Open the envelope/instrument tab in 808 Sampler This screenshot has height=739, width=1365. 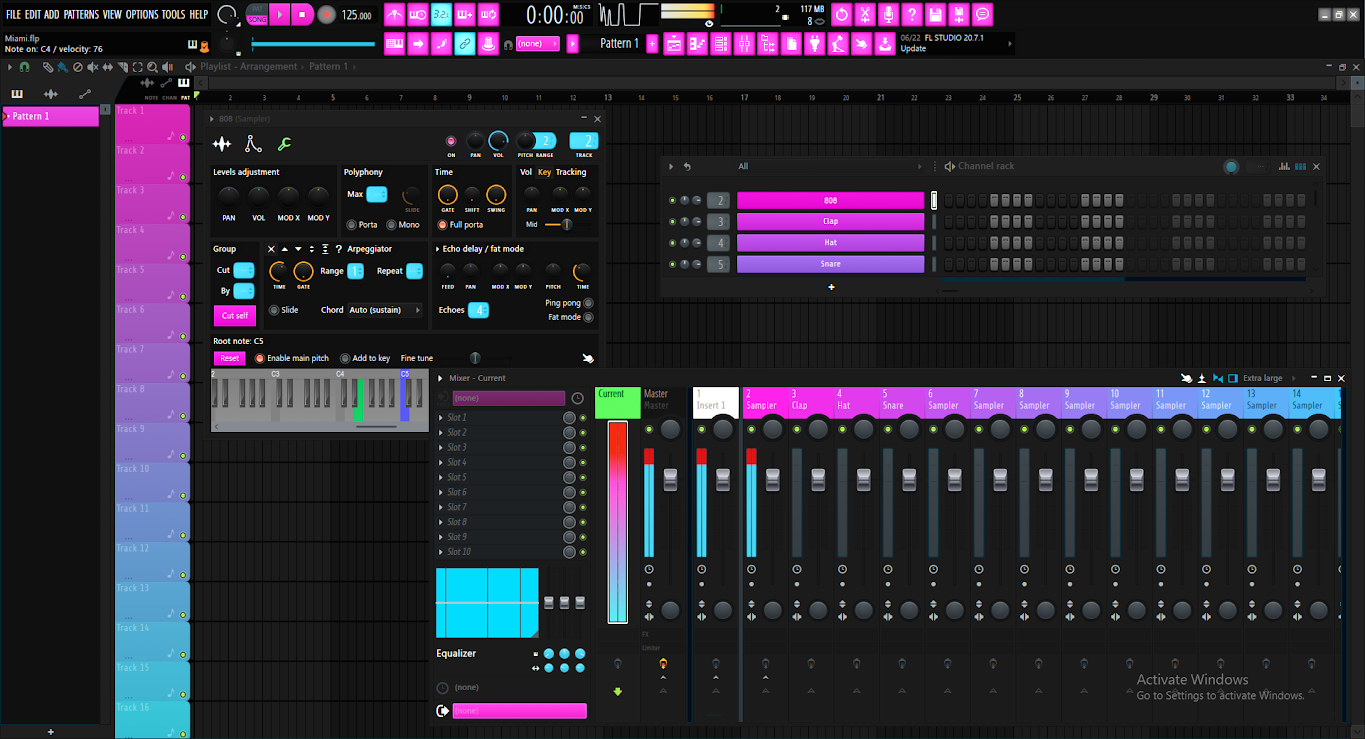point(254,144)
